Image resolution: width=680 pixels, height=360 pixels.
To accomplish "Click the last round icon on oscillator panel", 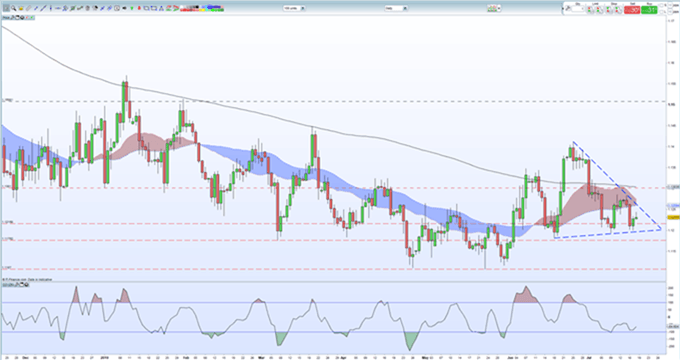I will tap(26, 285).
